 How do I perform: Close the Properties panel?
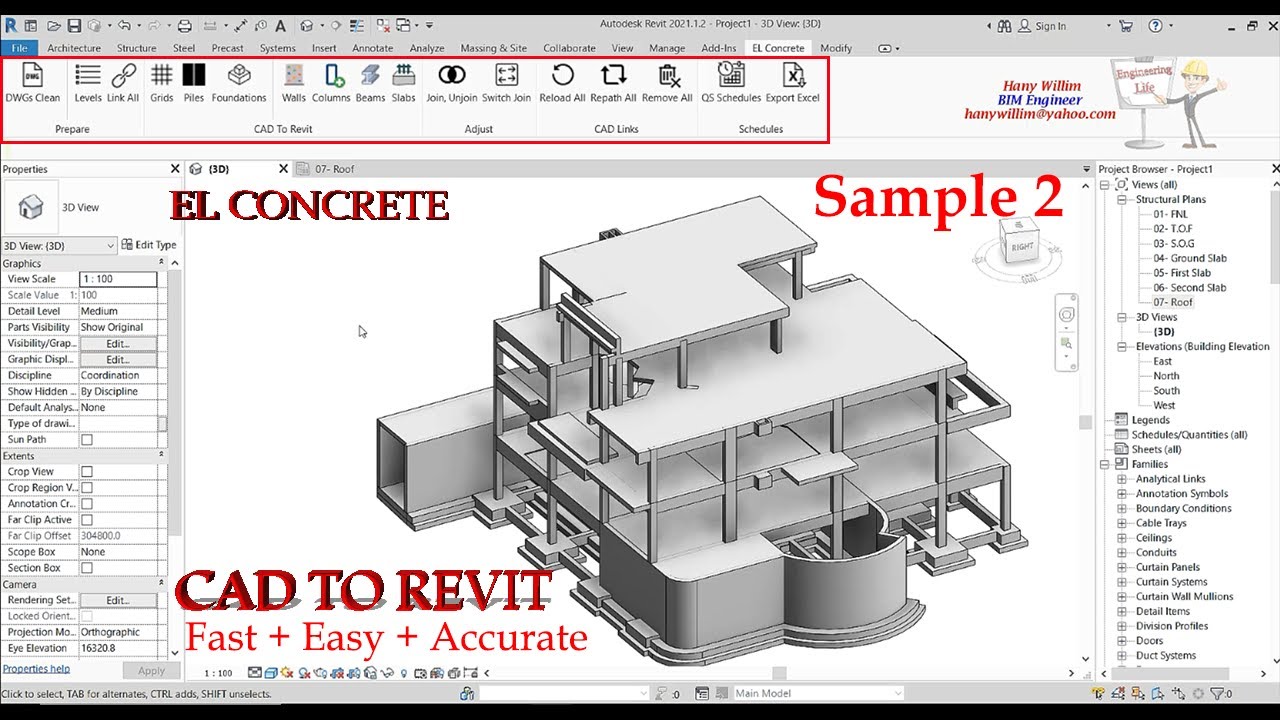tap(175, 169)
